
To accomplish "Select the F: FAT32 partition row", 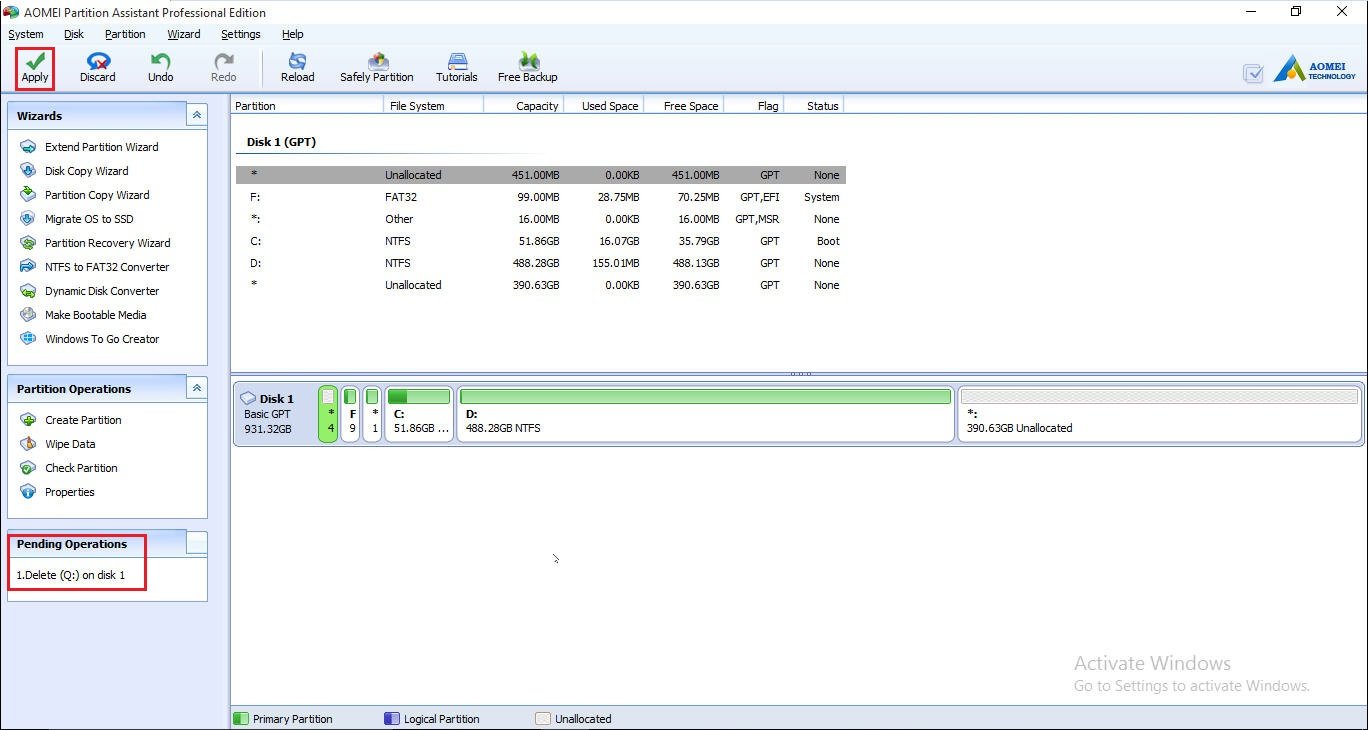I will point(541,197).
